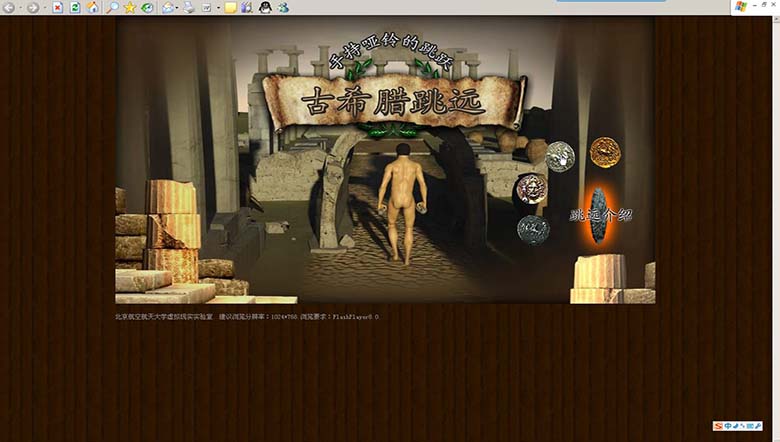The image size is (780, 442).
Task: Print the page using the printer icon
Action: pyautogui.click(x=188, y=7)
